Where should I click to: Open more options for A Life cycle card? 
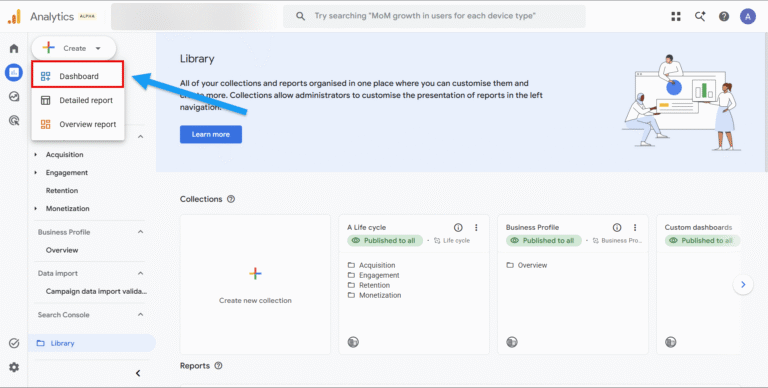coord(476,227)
